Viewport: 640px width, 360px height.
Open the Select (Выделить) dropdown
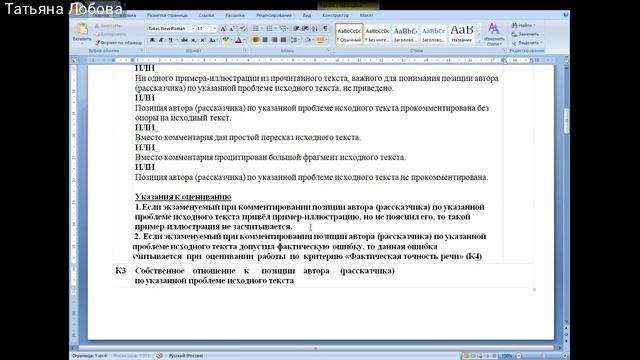[527, 43]
